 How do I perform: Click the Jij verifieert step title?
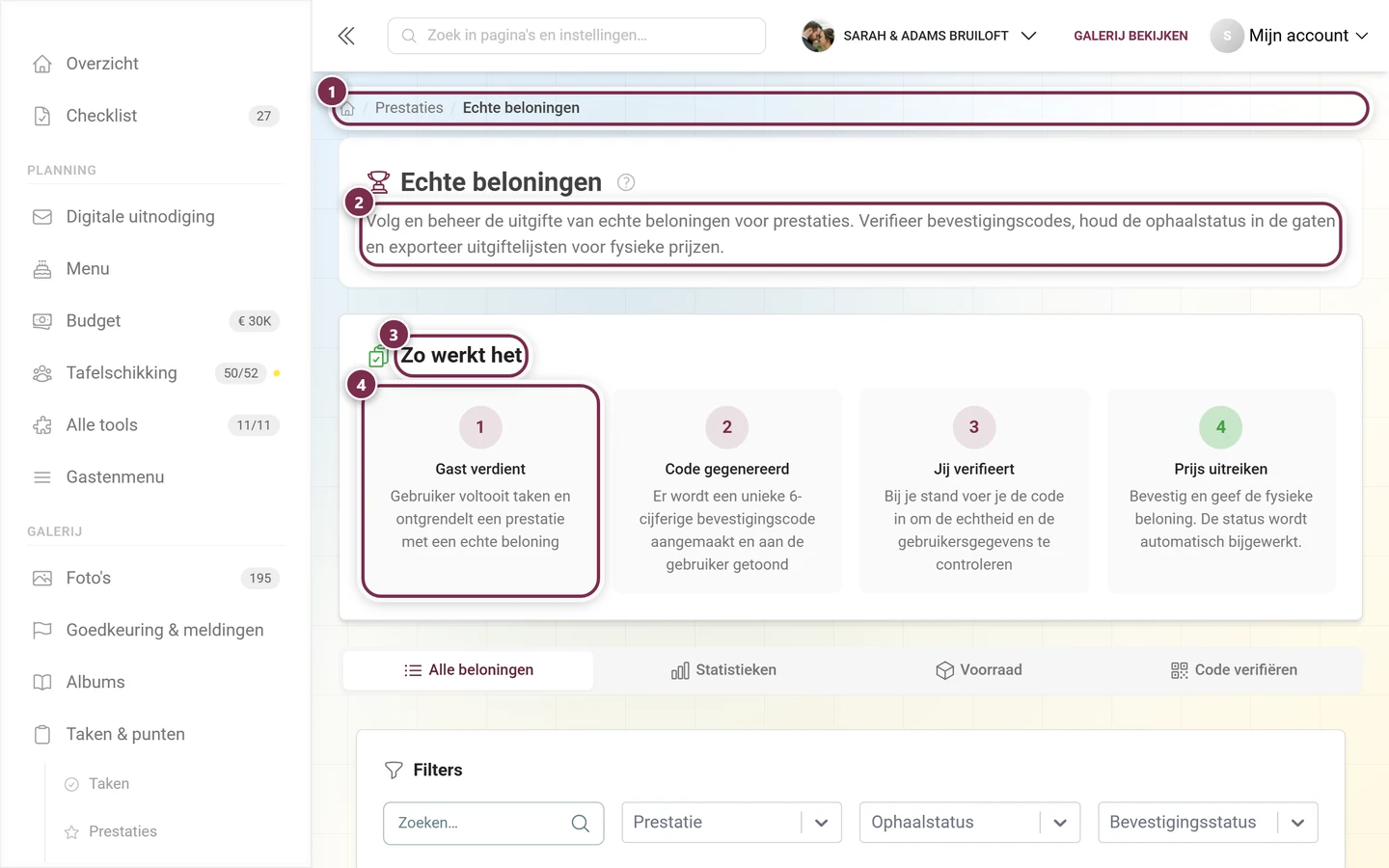[974, 469]
